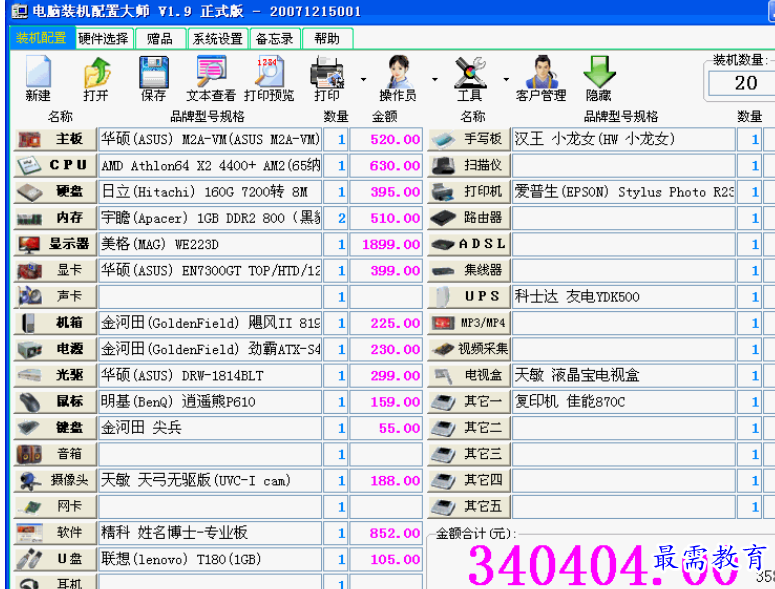Click the 显示器 amount 1899.00
This screenshot has width=775, height=589.
386,244
